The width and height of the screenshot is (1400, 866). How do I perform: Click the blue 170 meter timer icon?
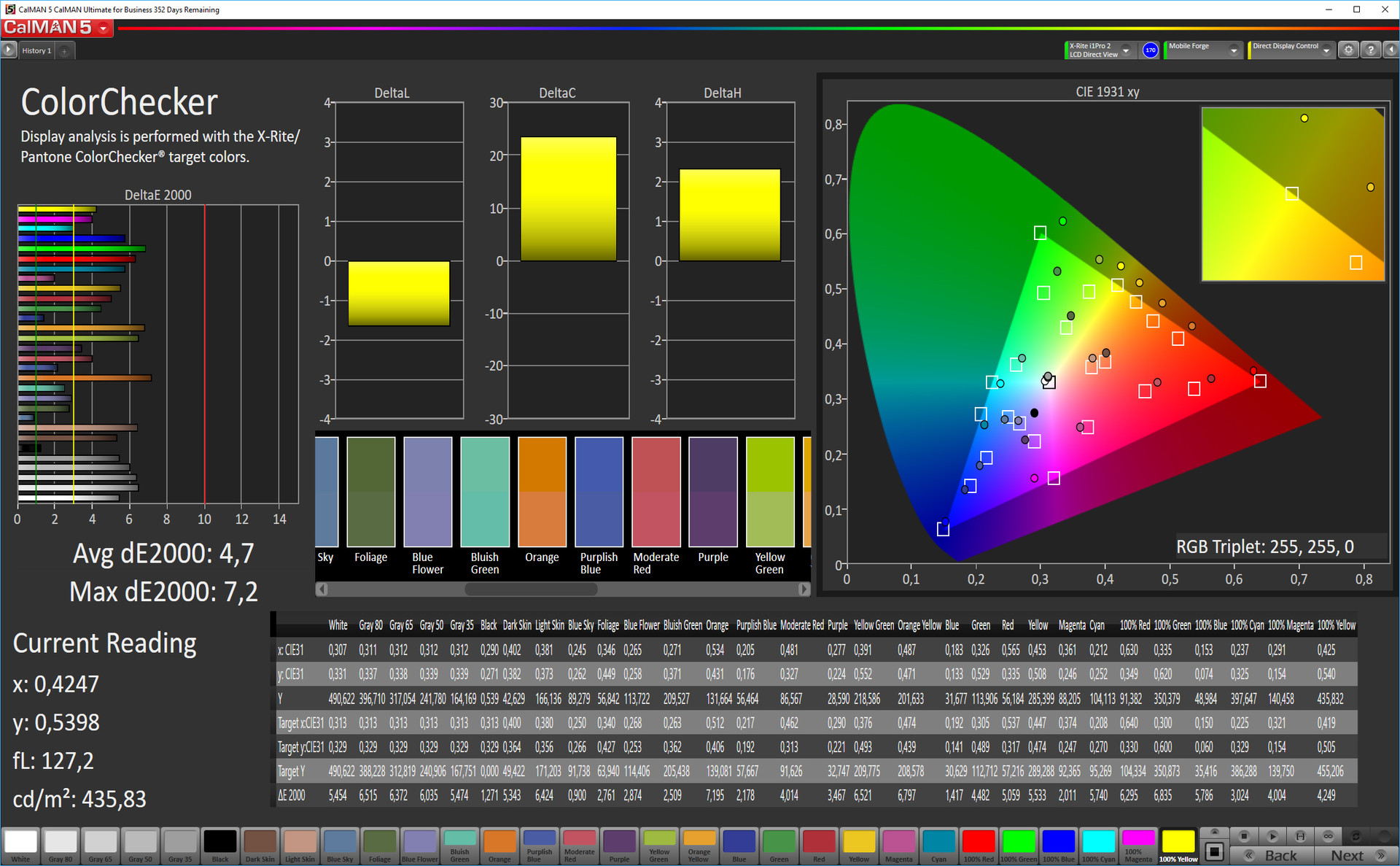[1150, 50]
